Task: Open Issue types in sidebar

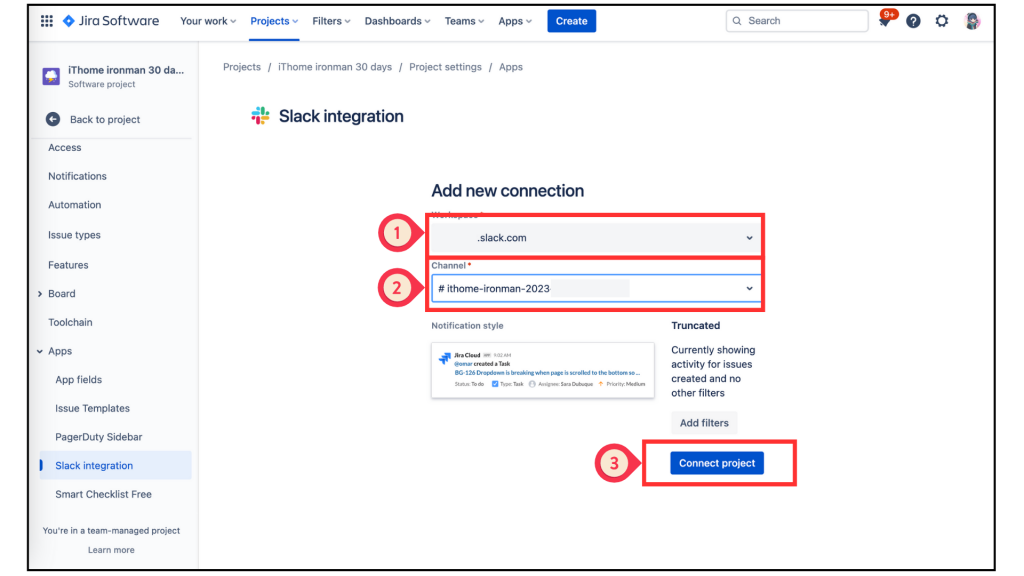Action: pos(74,235)
